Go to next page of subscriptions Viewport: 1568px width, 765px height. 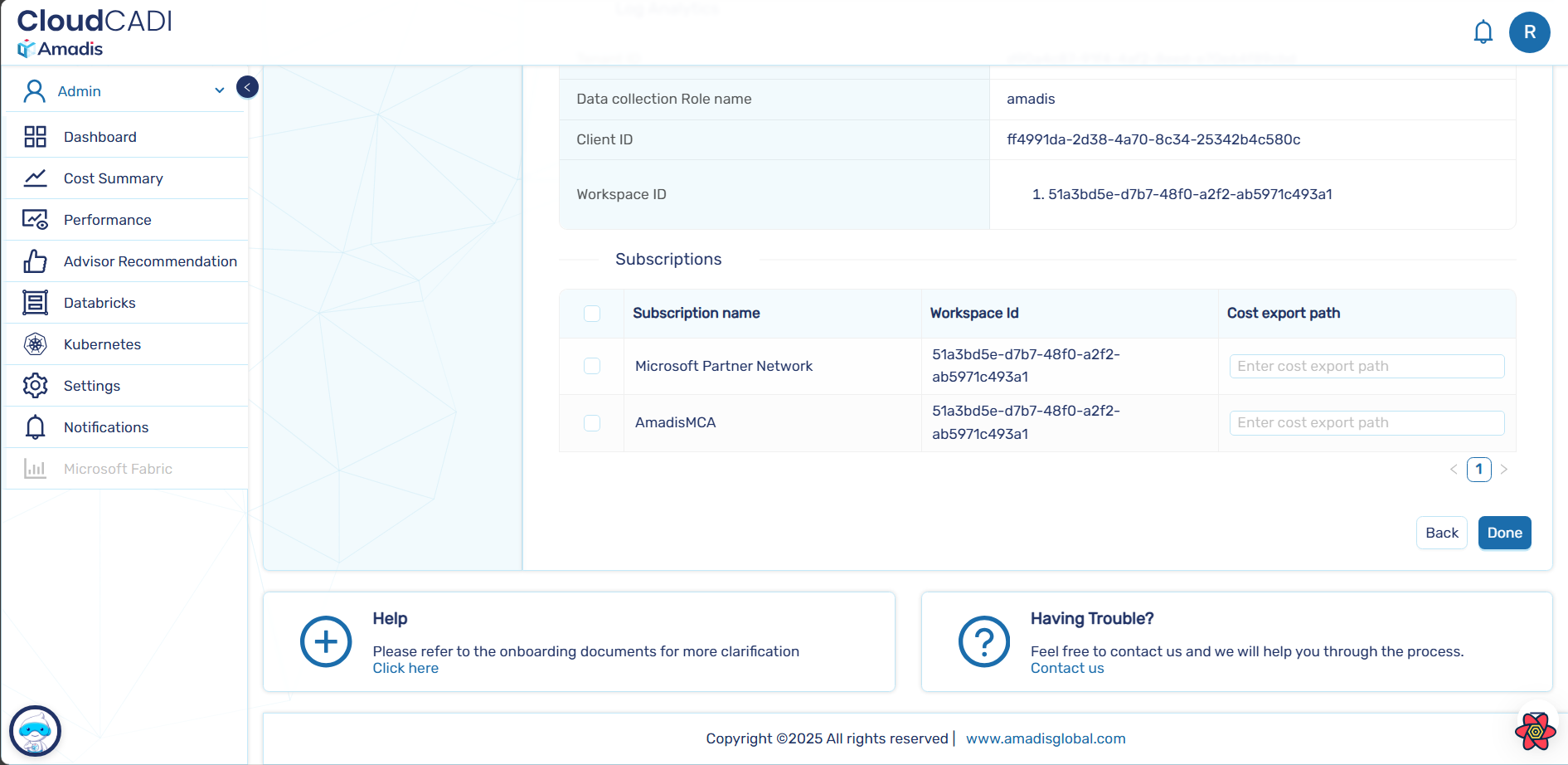[x=1503, y=470]
